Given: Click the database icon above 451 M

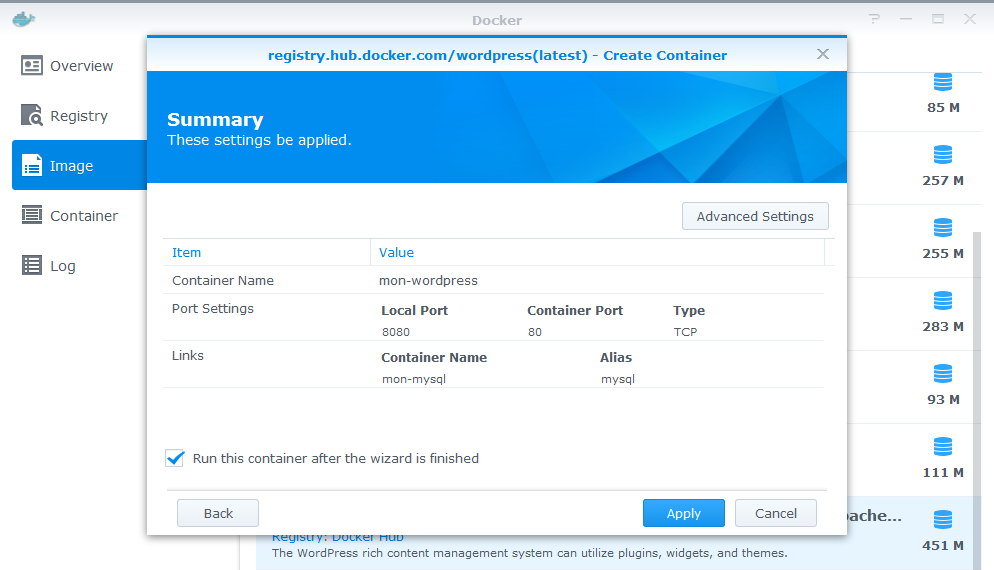Looking at the screenshot, I should coord(942,520).
